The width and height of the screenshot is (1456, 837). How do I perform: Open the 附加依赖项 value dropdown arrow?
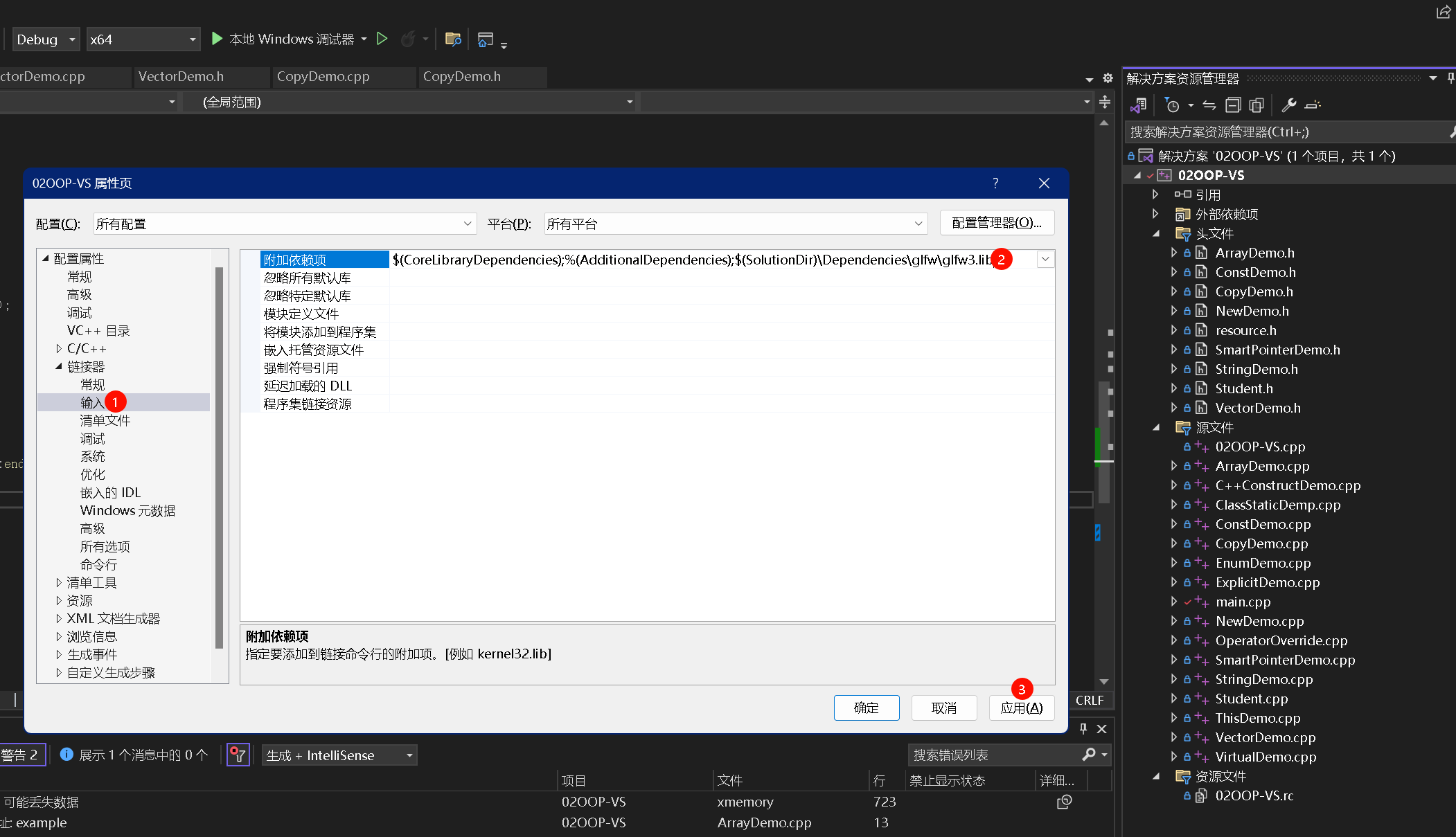1045,259
